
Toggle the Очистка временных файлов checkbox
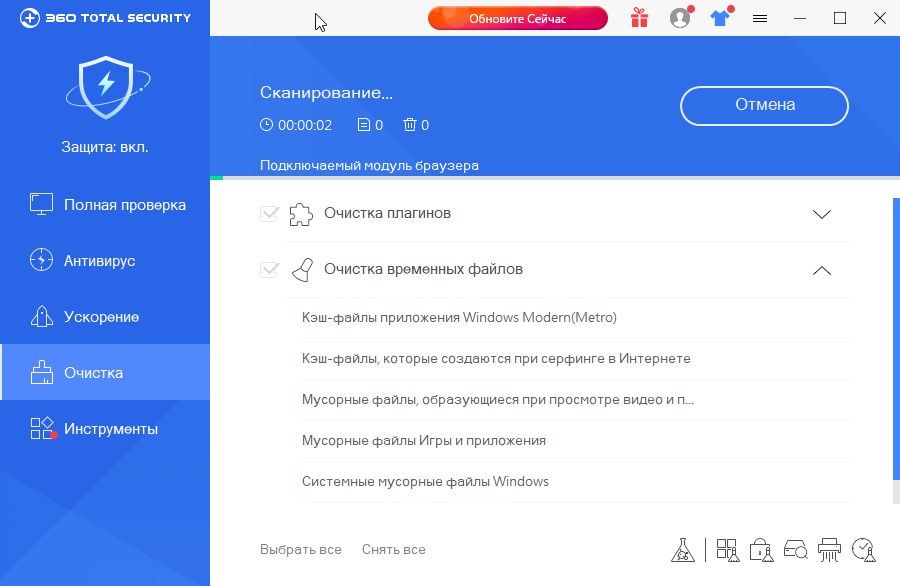(x=269, y=270)
